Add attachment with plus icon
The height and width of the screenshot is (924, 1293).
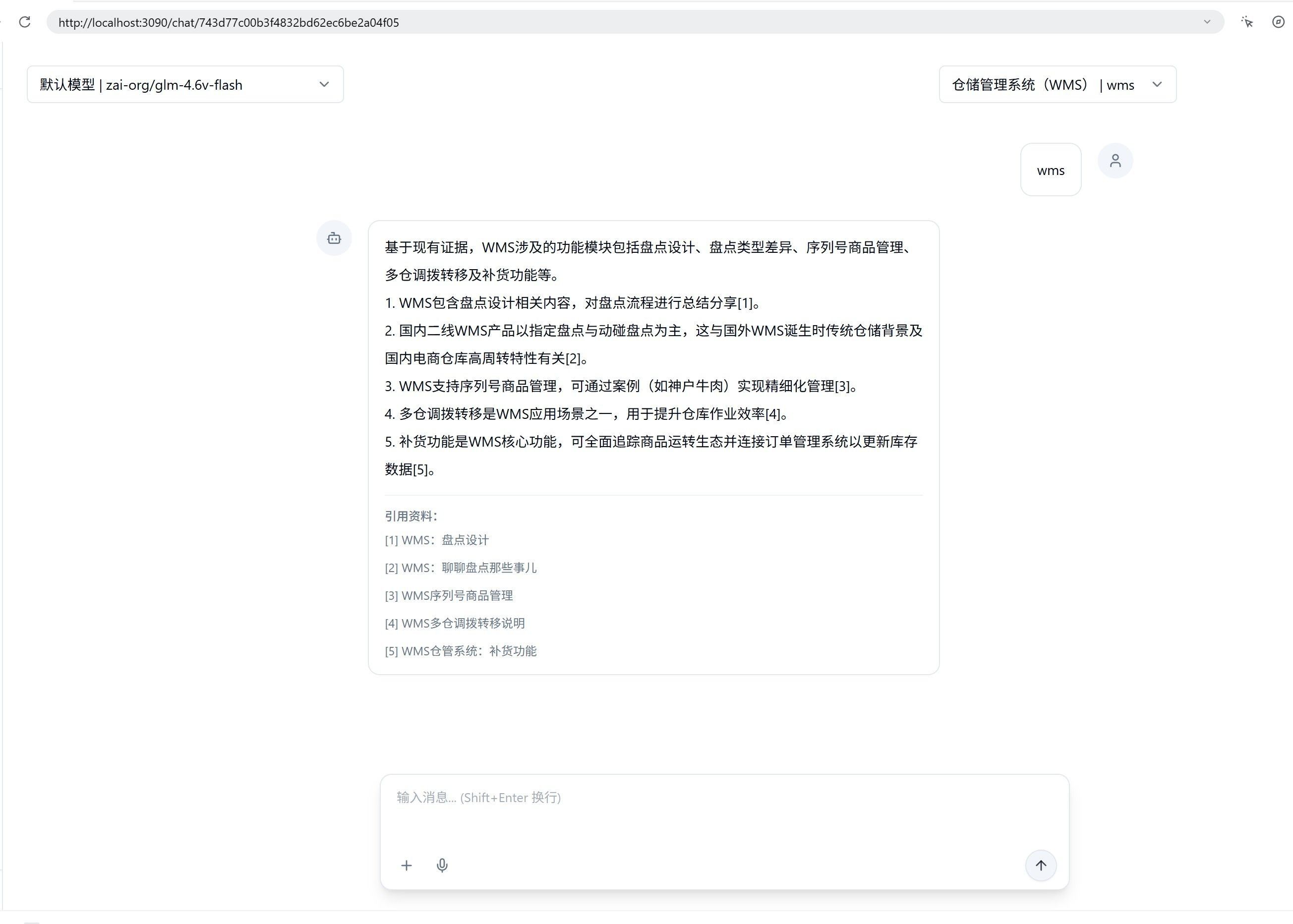pyautogui.click(x=407, y=866)
